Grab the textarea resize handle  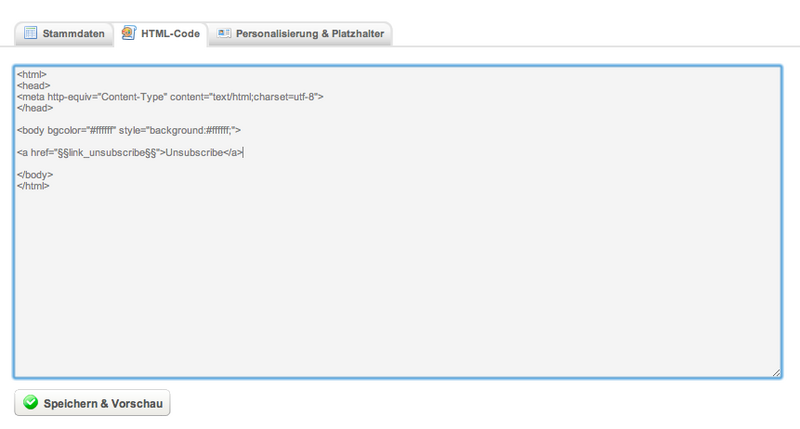[x=776, y=373]
